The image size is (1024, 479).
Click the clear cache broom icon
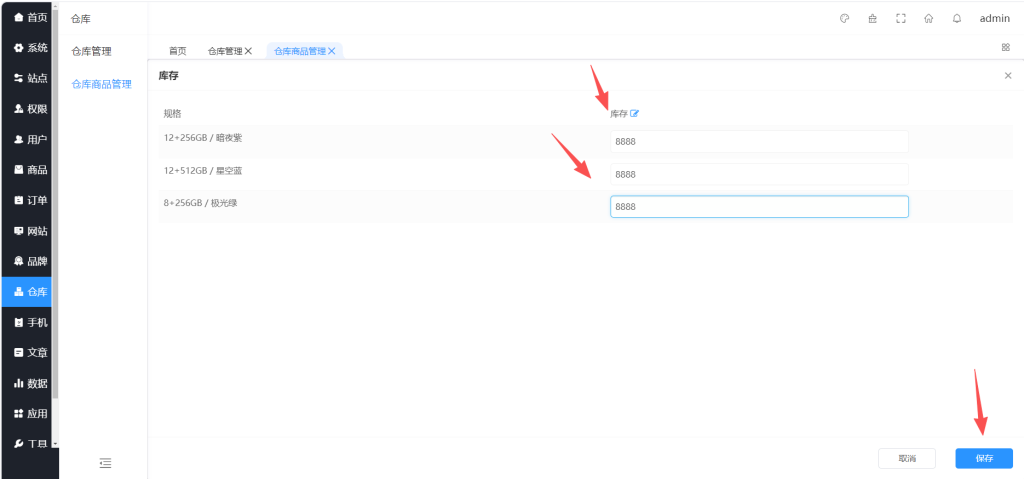872,18
